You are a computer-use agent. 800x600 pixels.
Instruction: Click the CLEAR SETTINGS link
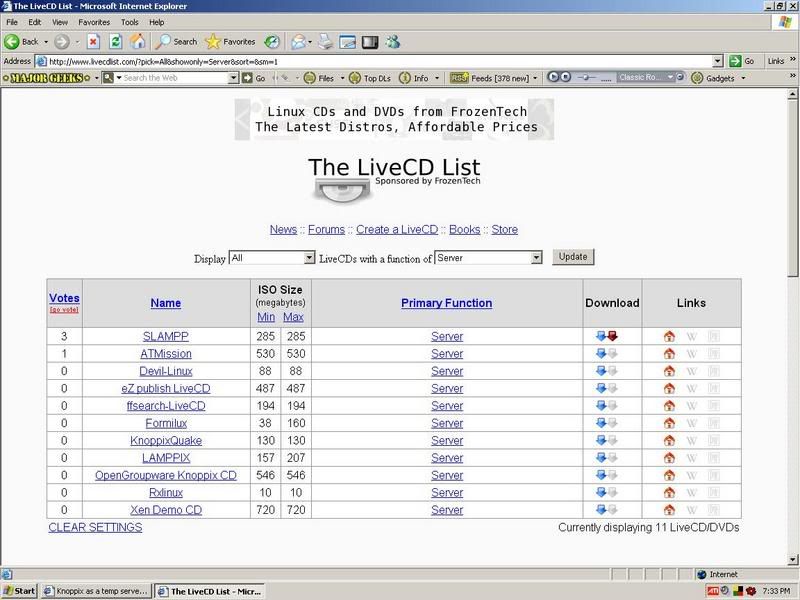pyautogui.click(x=95, y=528)
